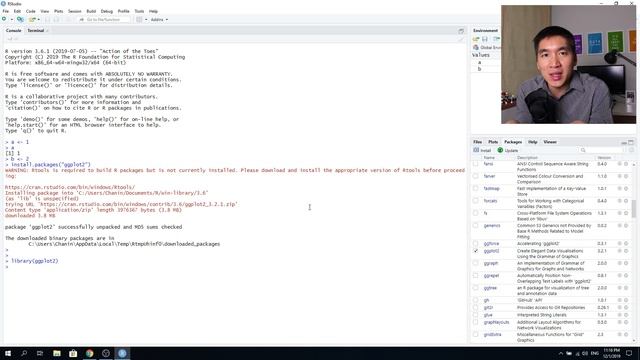Open the Session menu
This screenshot has height=360, width=640.
pos(75,11)
